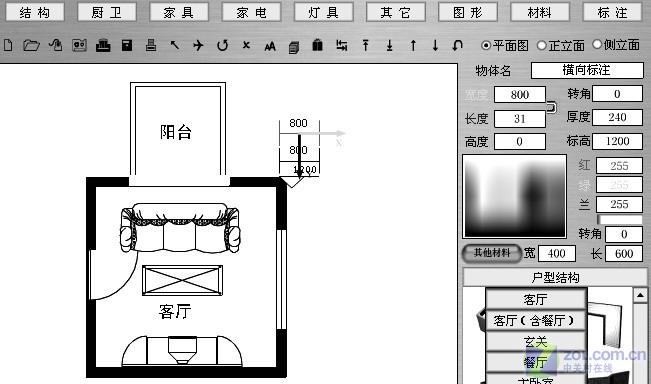651x384 pixels.
Task: Click the hand-with-curve icon in toolbar
Action: pos(55,45)
